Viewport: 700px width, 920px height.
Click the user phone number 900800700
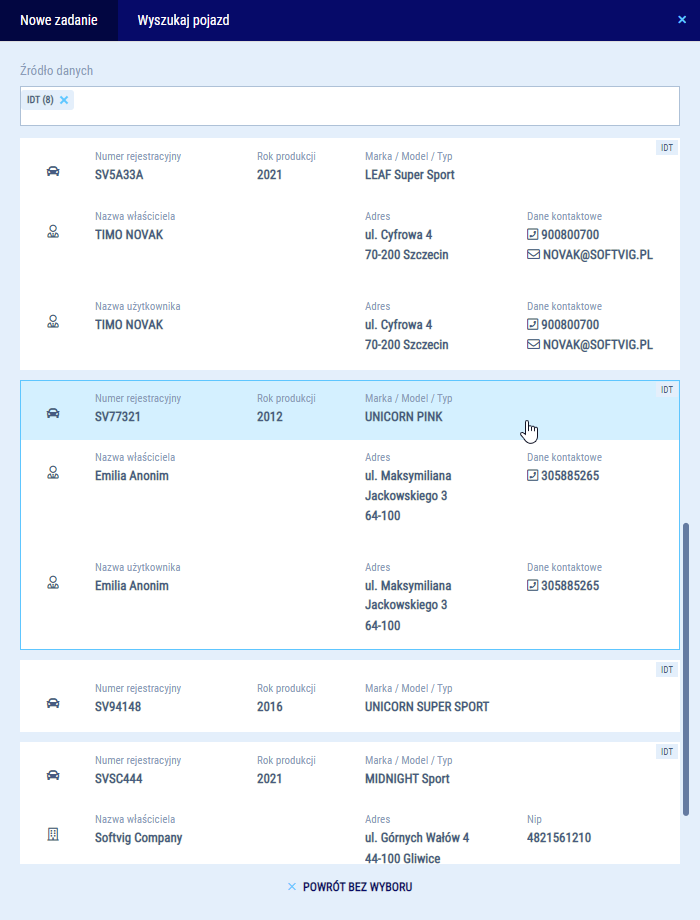coord(569,325)
